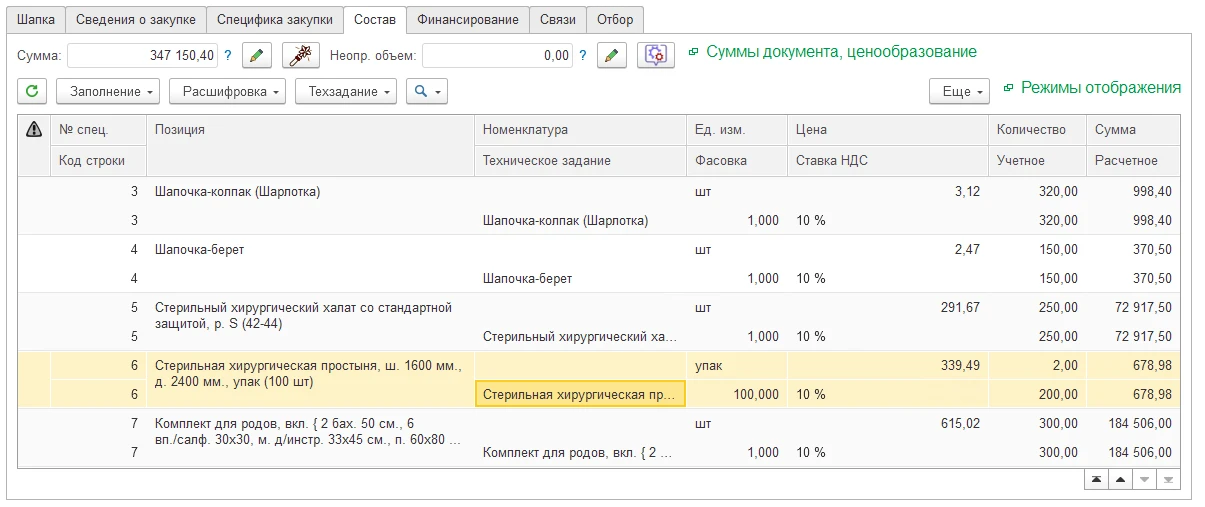The image size is (1205, 507).
Task: Expand Суммы документа, ценообразование section
Action: 832,51
